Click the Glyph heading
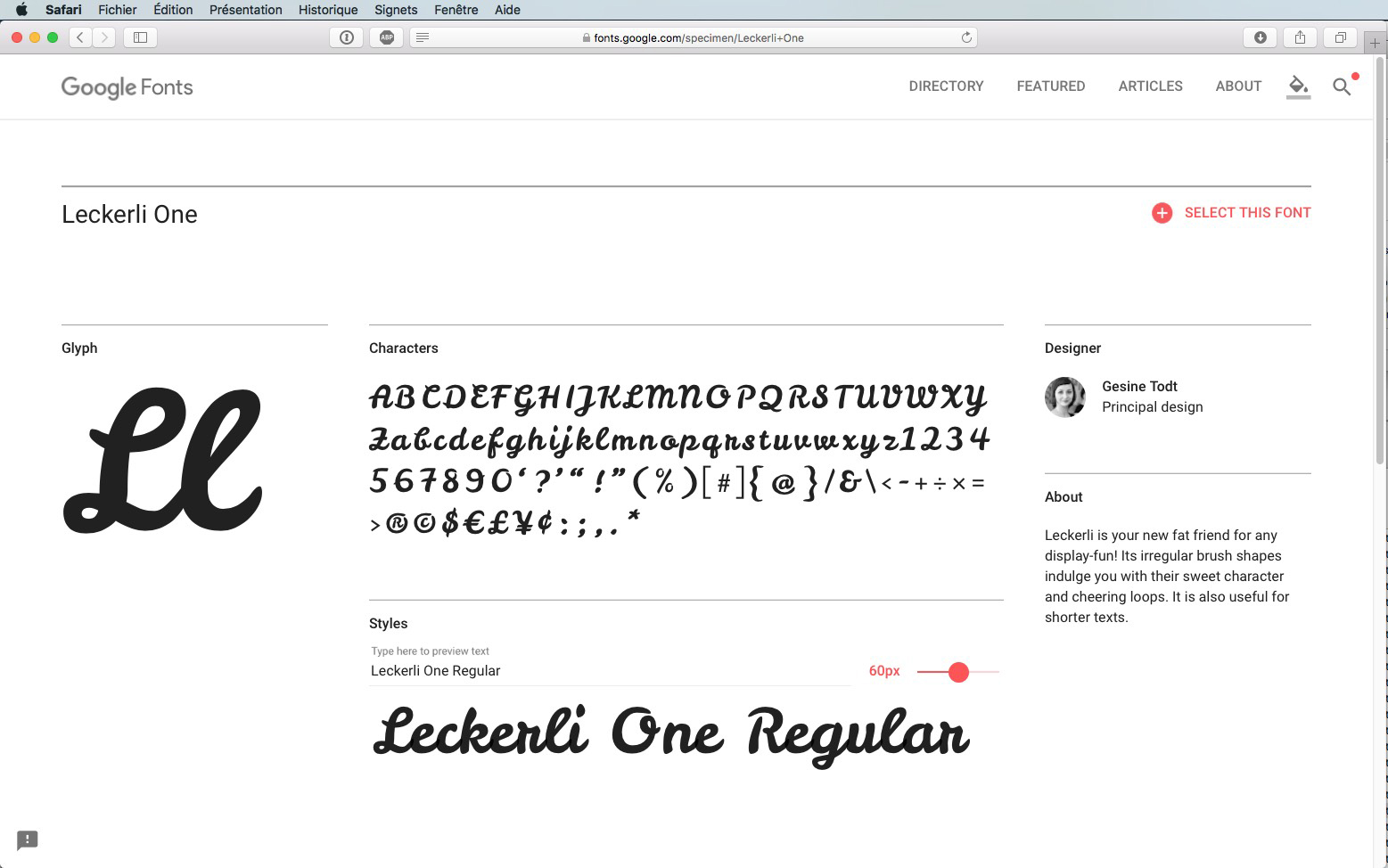This screenshot has width=1388, height=868. pyautogui.click(x=79, y=348)
